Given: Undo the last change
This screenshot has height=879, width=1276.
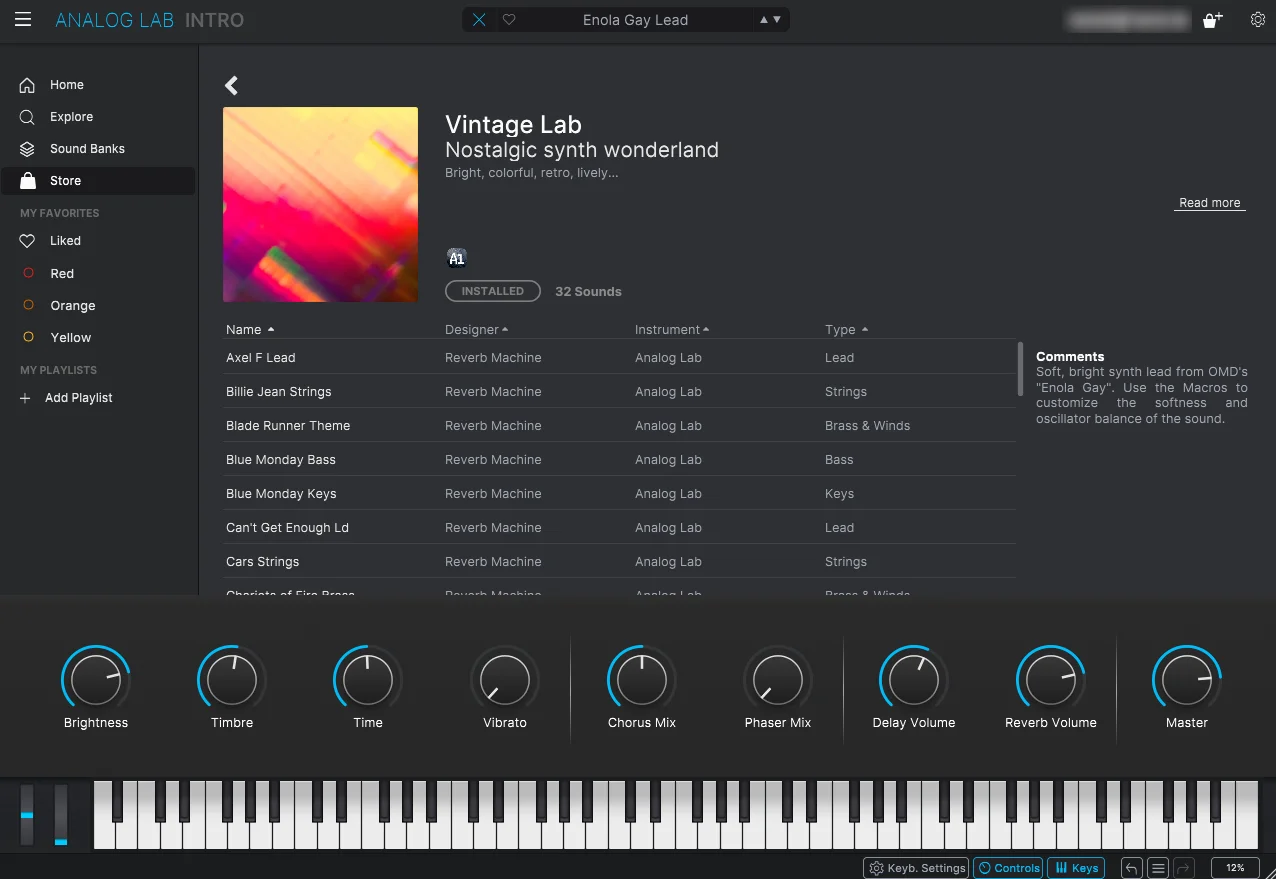Looking at the screenshot, I should pyautogui.click(x=1131, y=868).
